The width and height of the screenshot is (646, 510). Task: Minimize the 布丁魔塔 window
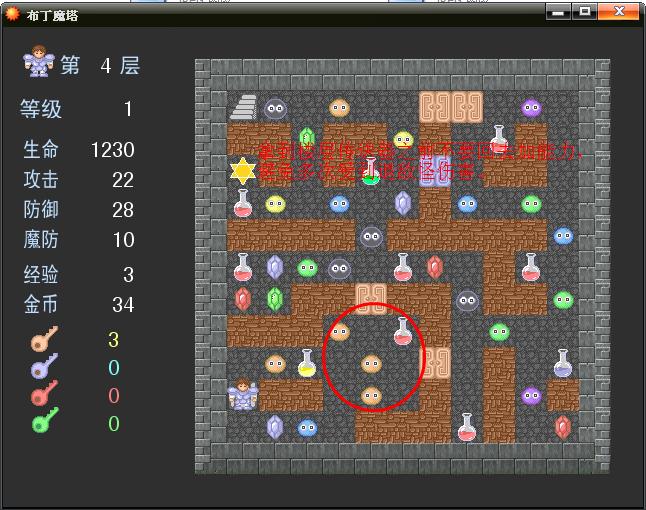558,12
